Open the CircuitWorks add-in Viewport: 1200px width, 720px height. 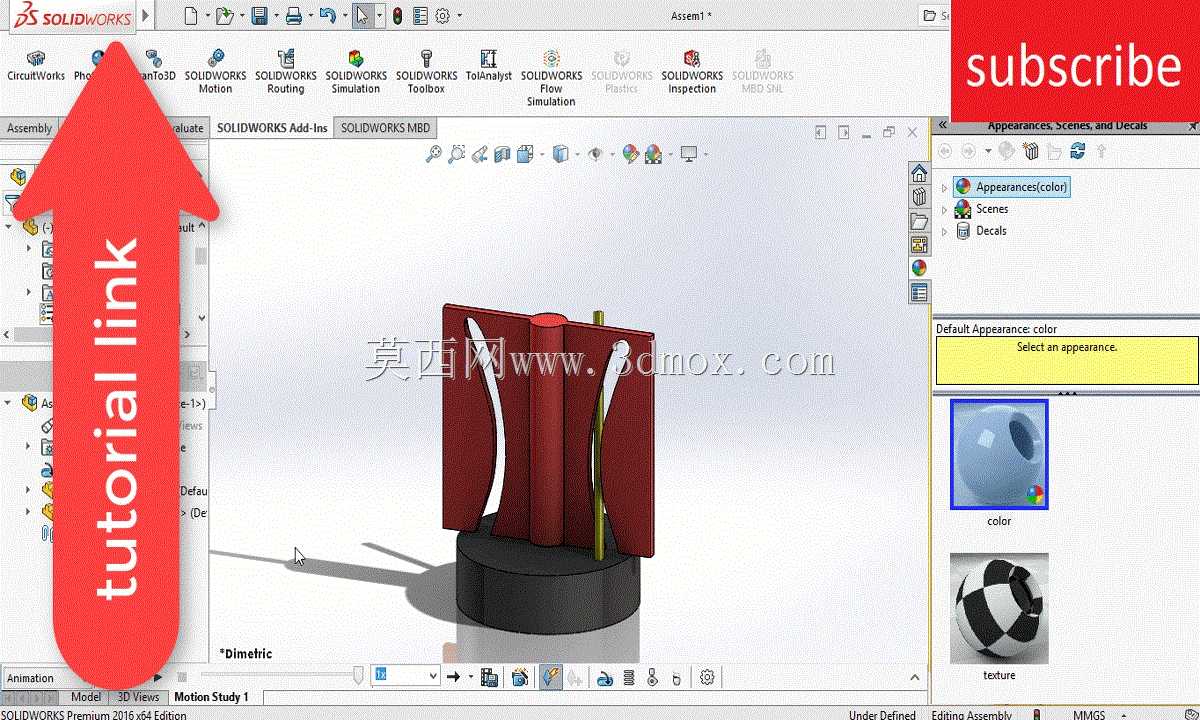pyautogui.click(x=36, y=66)
